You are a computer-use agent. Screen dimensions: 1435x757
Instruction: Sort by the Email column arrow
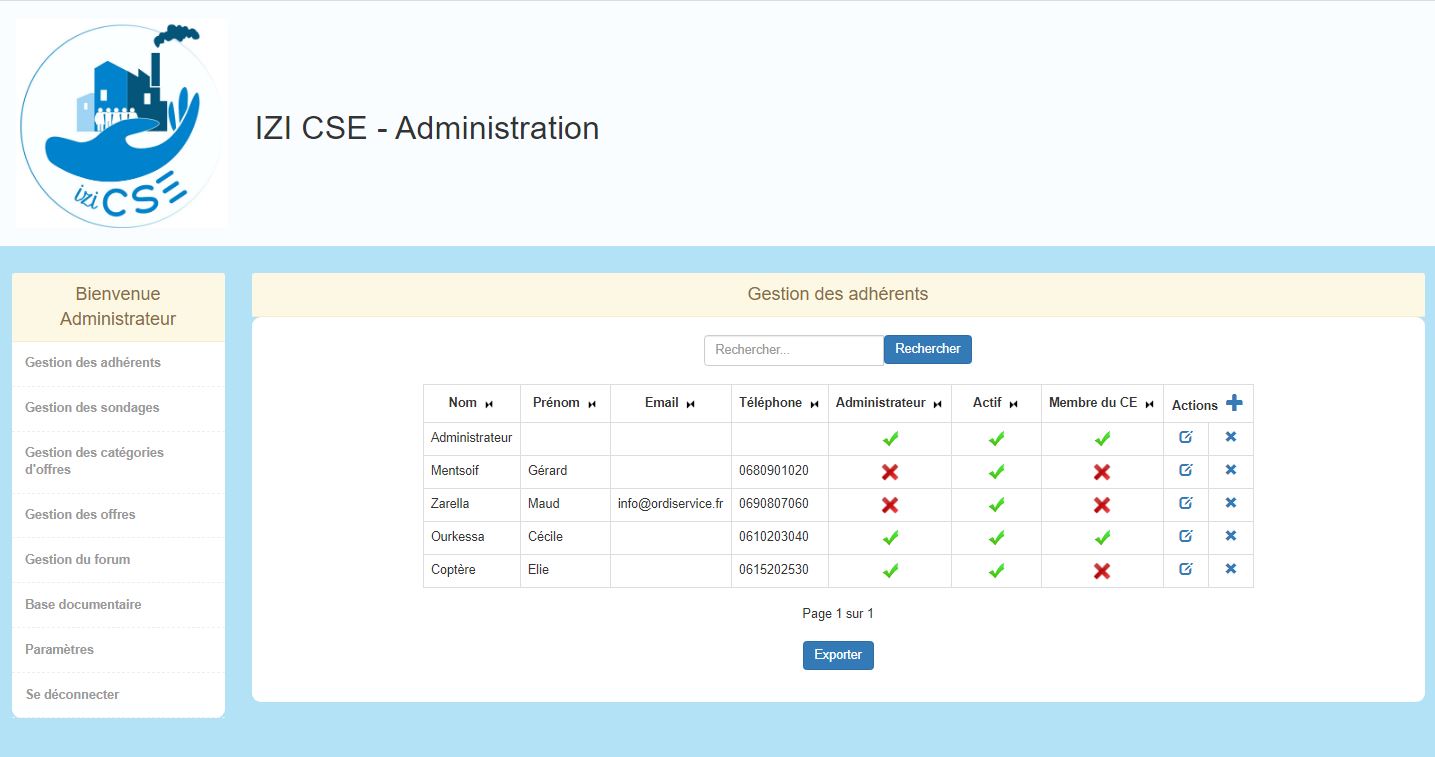point(690,404)
